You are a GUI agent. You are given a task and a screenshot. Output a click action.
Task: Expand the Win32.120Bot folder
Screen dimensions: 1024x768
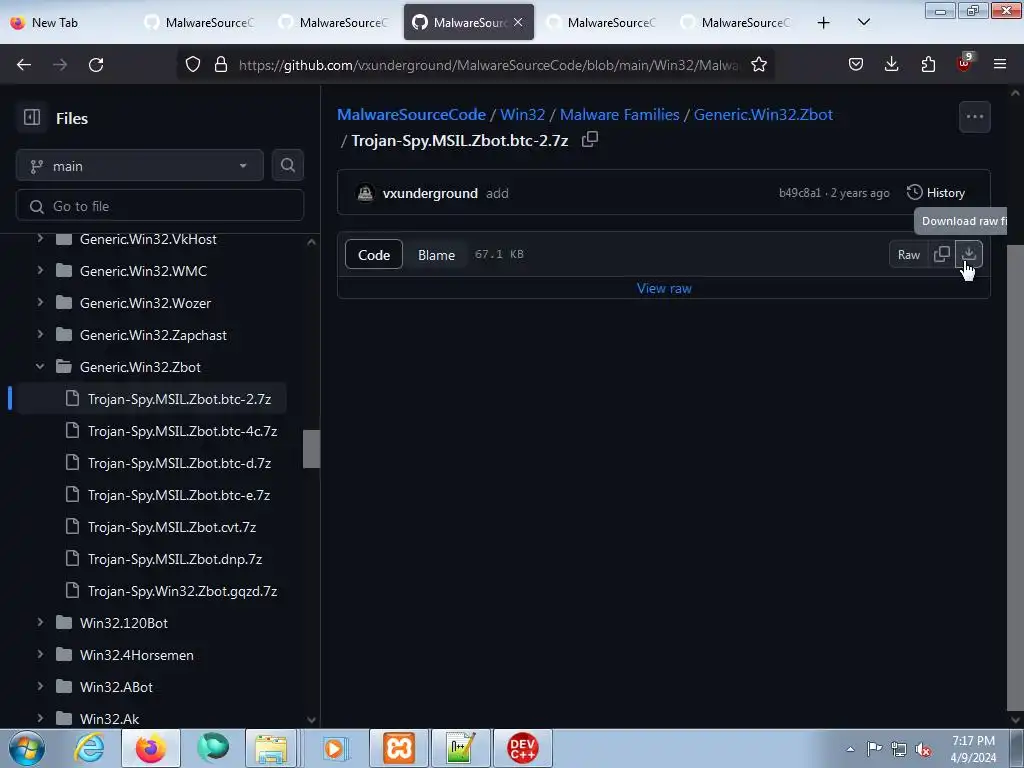40,622
